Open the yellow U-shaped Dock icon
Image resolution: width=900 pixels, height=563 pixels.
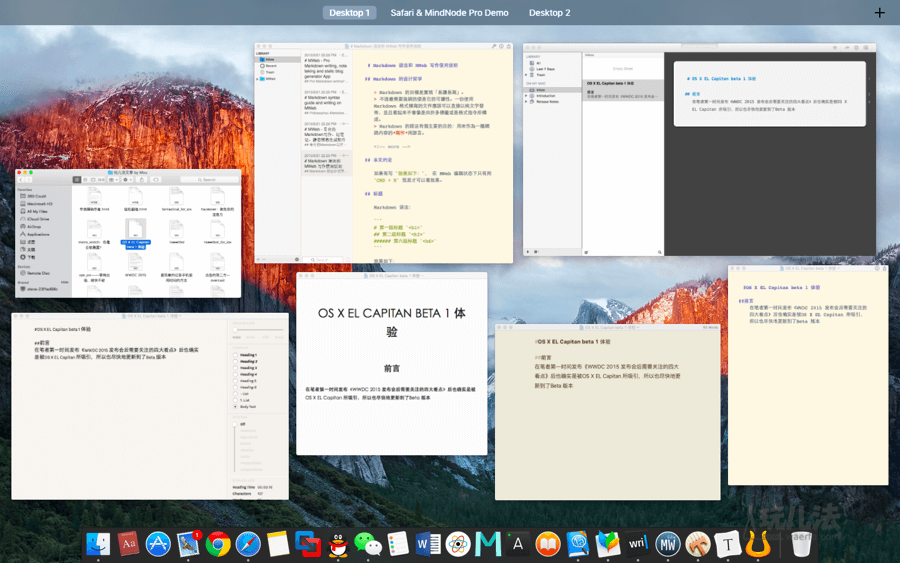758,544
